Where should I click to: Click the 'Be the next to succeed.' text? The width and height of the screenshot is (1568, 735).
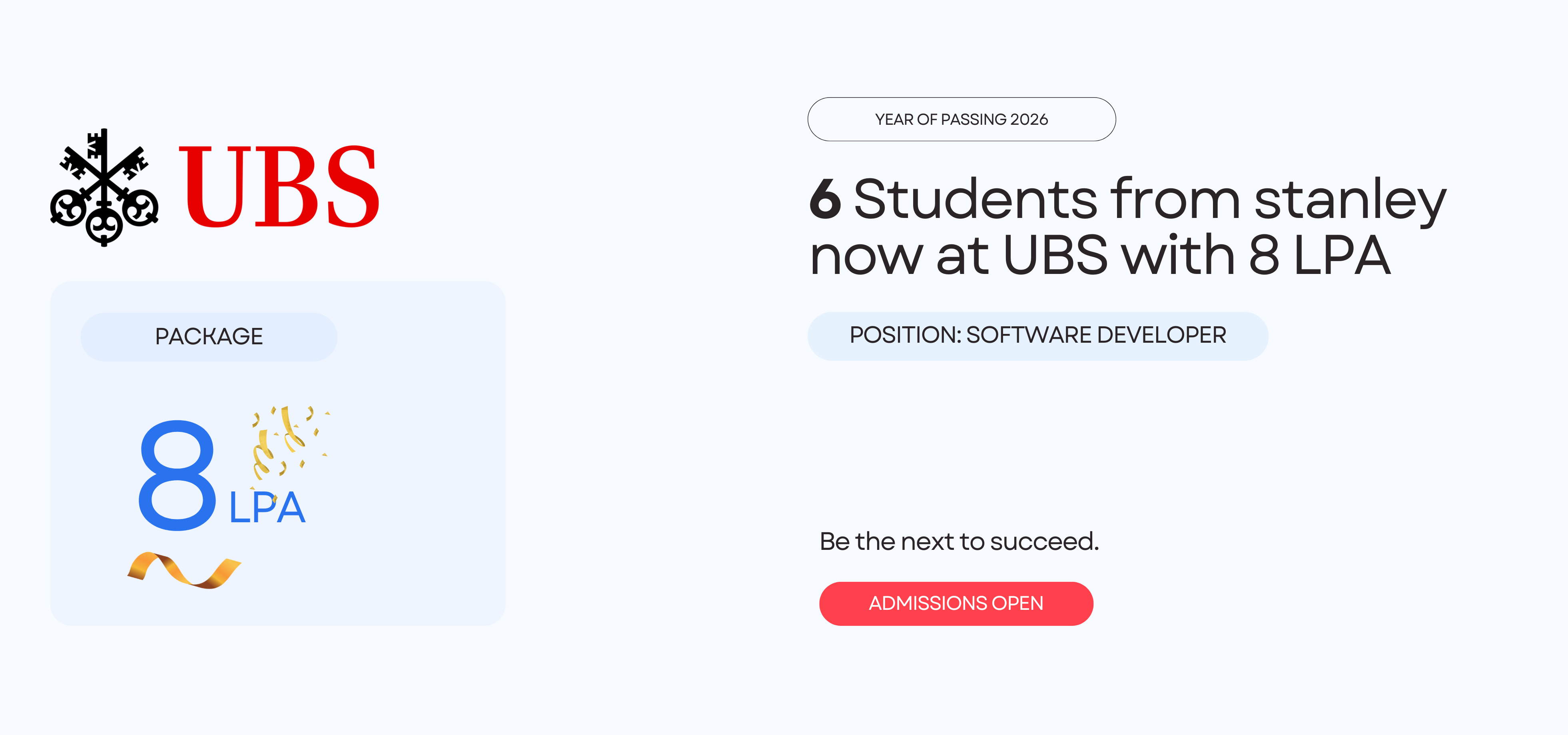point(959,541)
